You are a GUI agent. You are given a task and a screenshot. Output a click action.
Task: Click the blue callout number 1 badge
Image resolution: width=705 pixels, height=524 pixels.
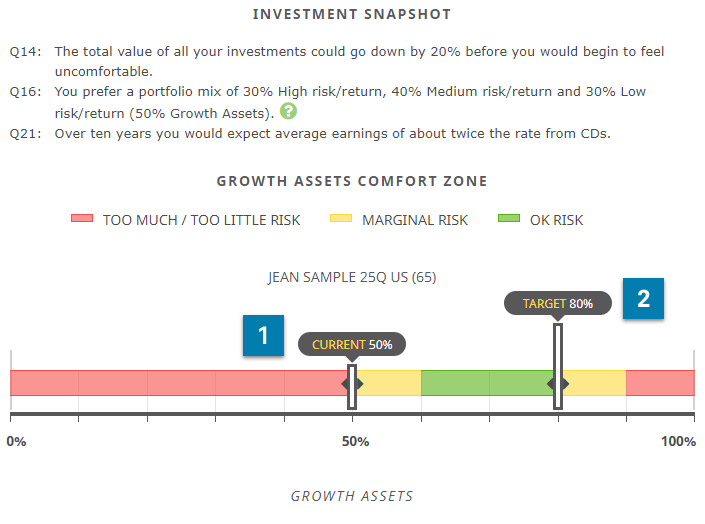(x=263, y=336)
